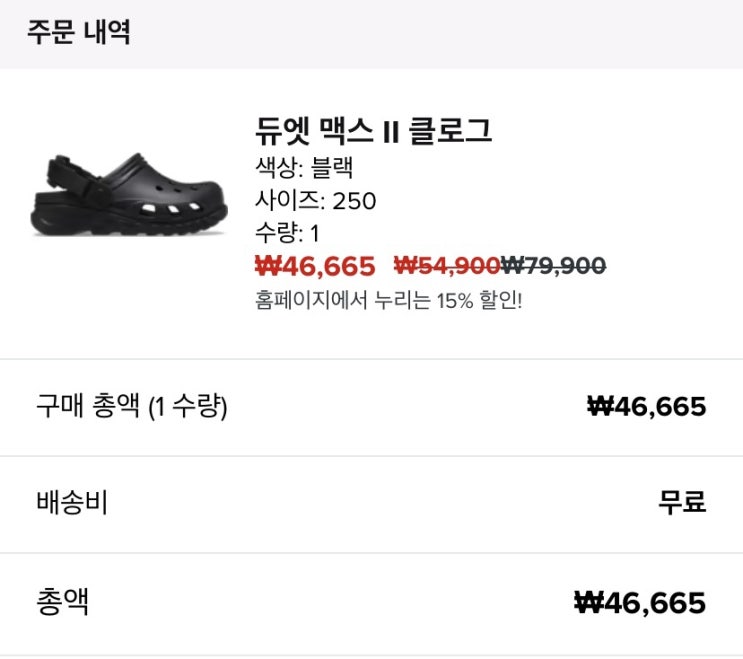Select the 250 size value
Screen dimensions: 743x659
tap(354, 201)
